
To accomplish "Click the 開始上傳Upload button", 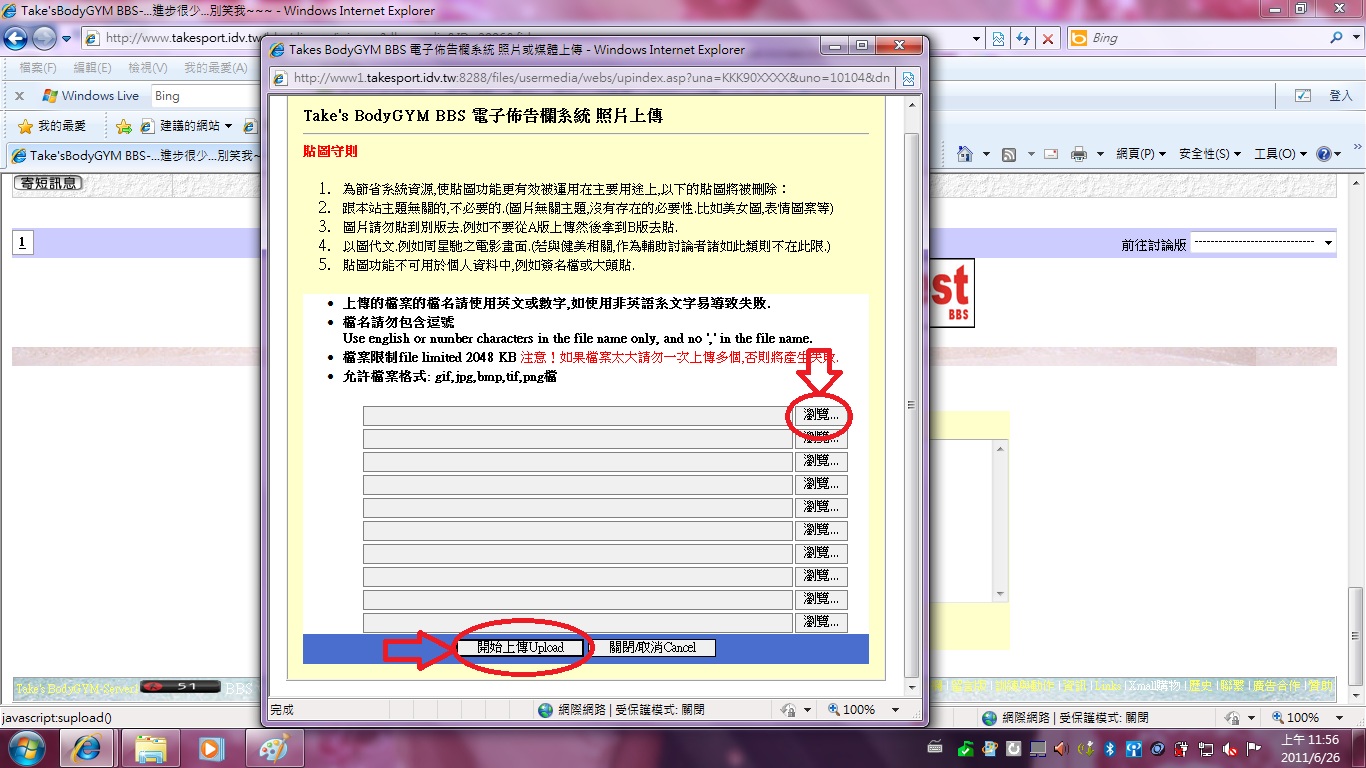I will tap(520, 648).
